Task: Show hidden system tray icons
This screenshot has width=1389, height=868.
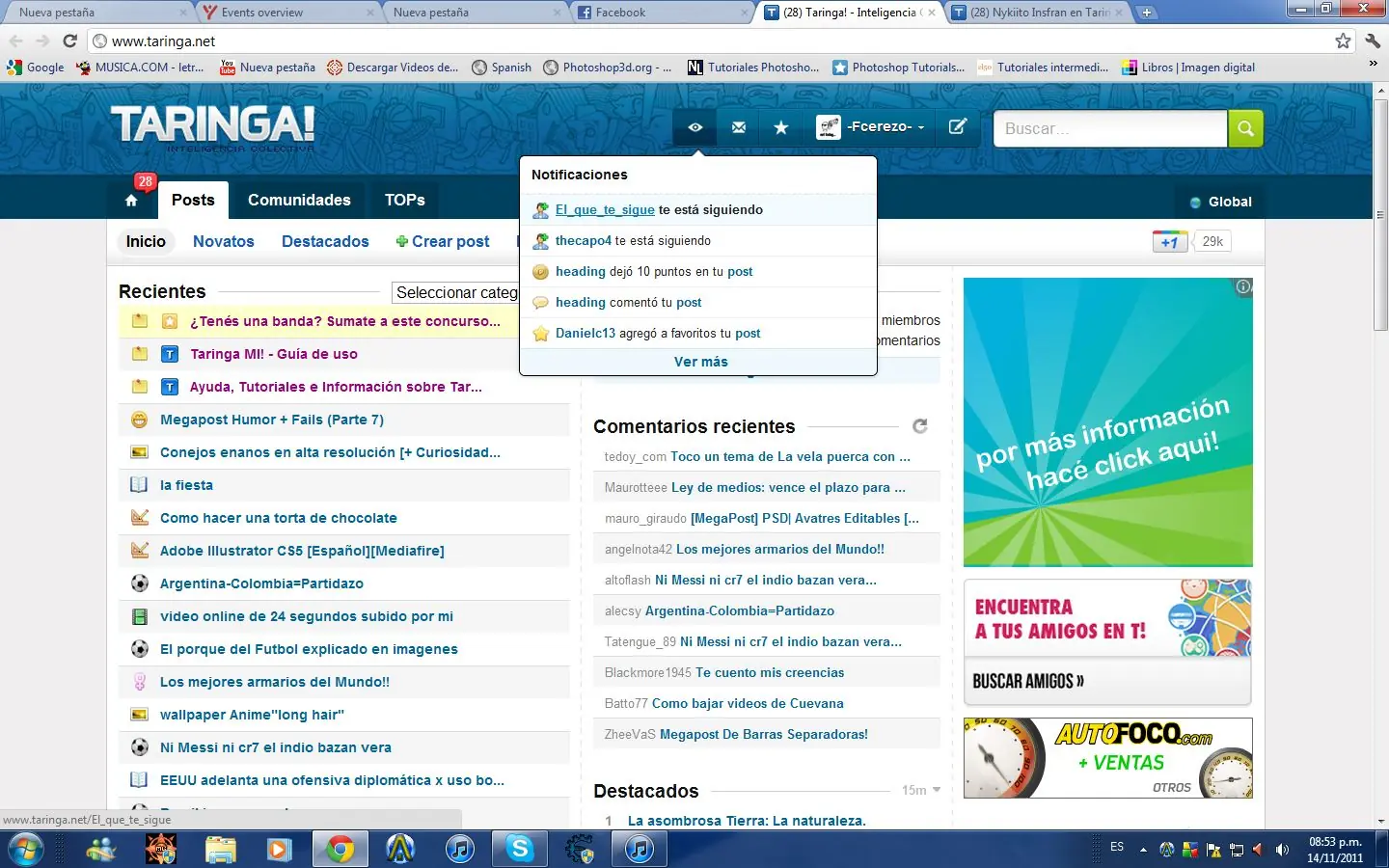Action: 1143,850
